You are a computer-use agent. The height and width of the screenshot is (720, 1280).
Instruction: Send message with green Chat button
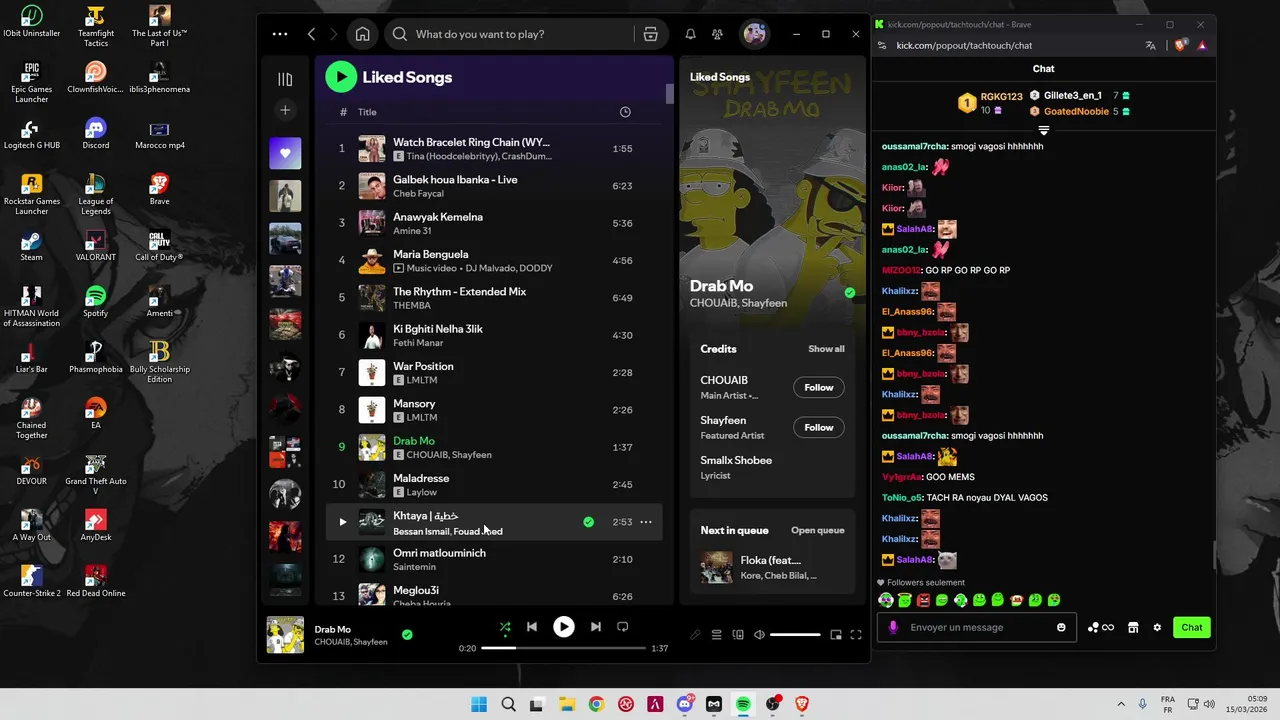[x=1192, y=627]
